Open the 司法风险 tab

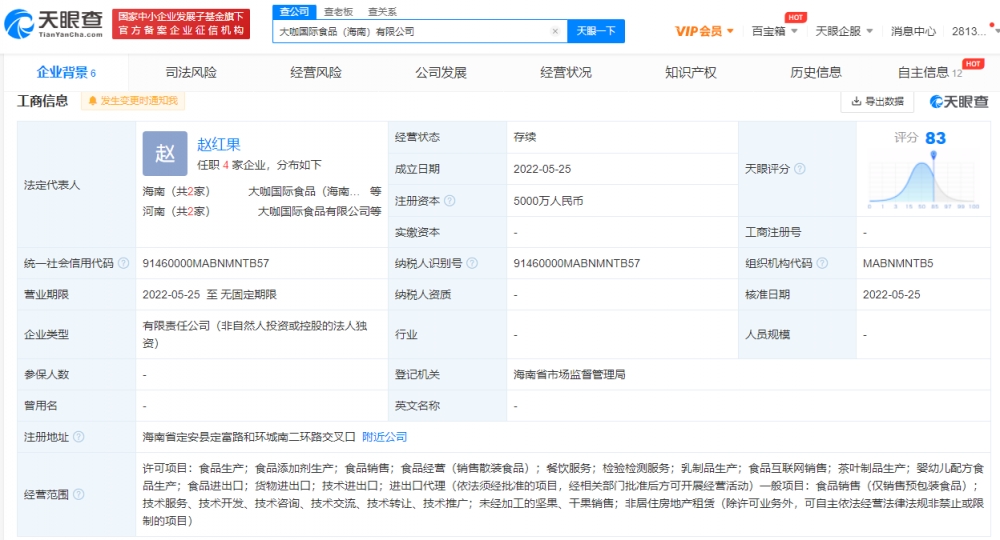point(191,73)
